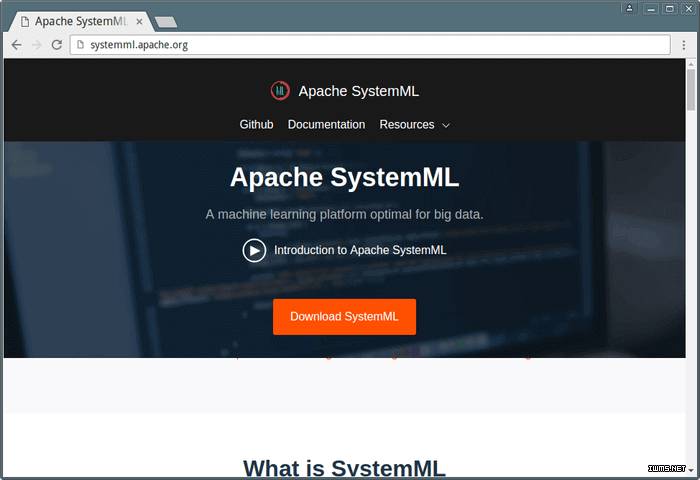Click the user profile icon in the title bar
Image resolution: width=700 pixels, height=480 pixels.
pos(629,8)
